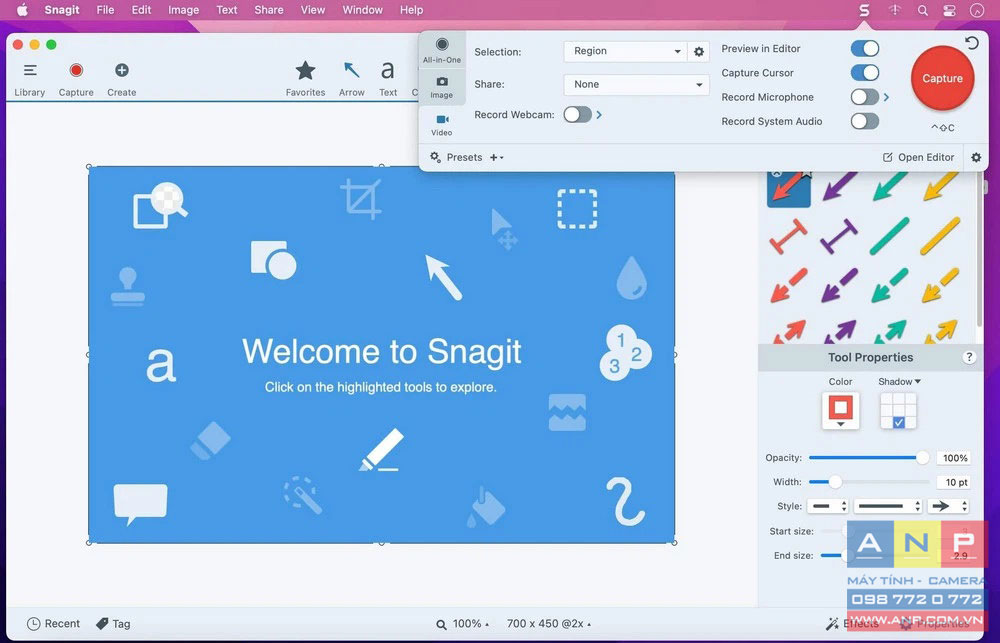Open the Edit menu
This screenshot has width=1000, height=643.
tap(141, 10)
